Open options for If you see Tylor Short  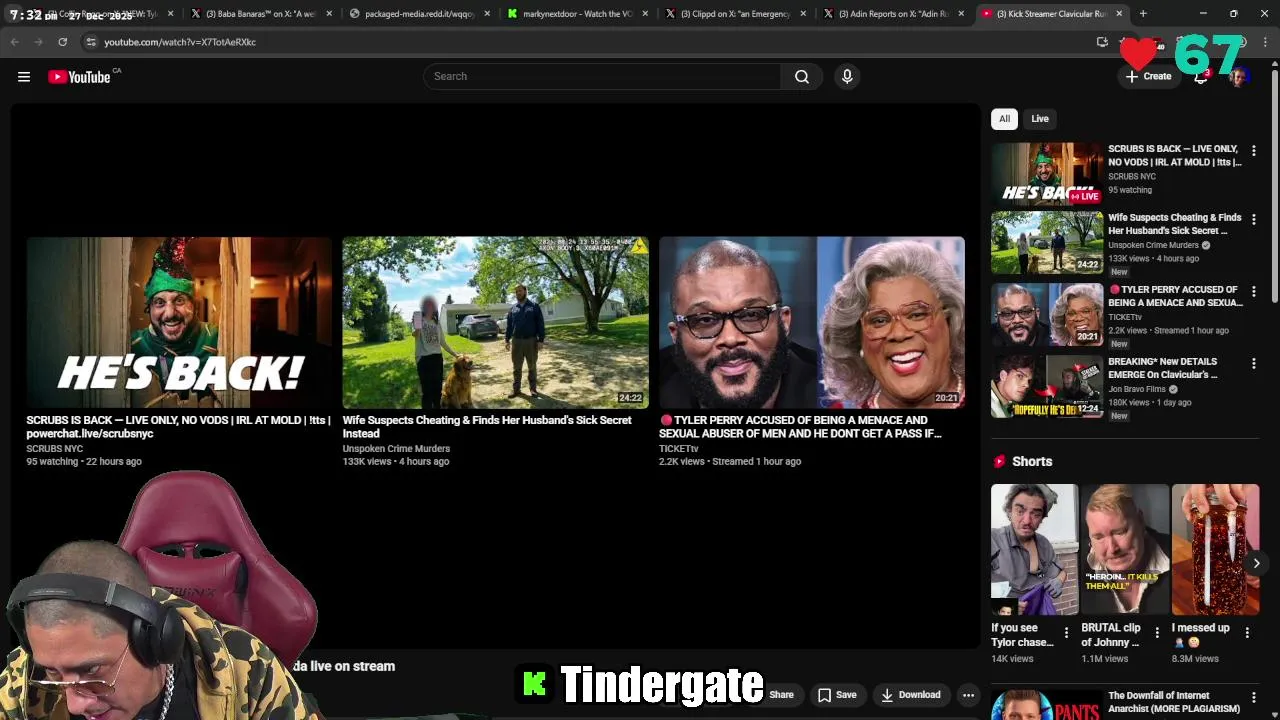coord(1066,633)
